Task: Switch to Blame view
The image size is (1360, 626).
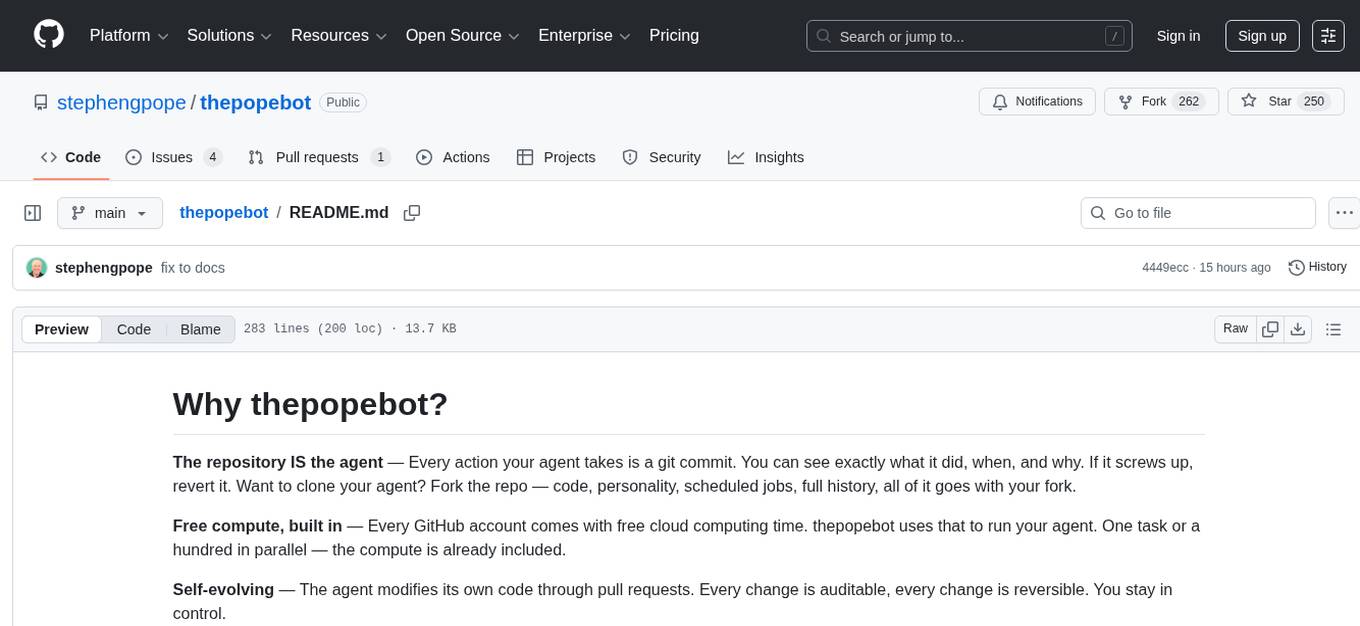Action: point(200,328)
